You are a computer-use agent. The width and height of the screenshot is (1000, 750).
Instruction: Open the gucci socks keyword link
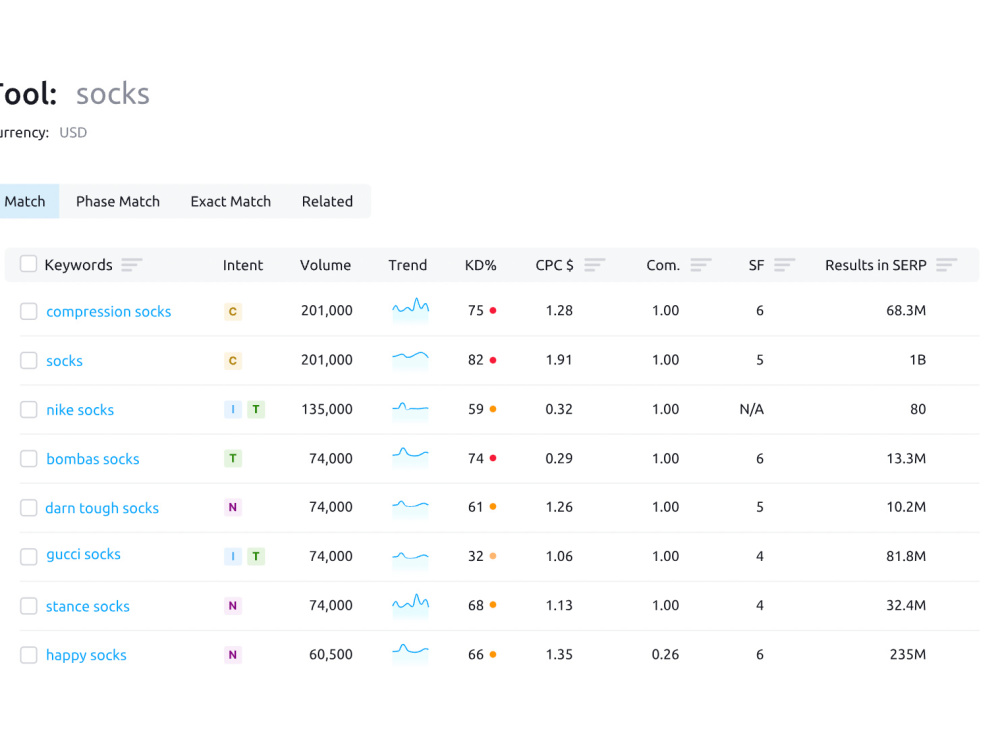(x=84, y=555)
